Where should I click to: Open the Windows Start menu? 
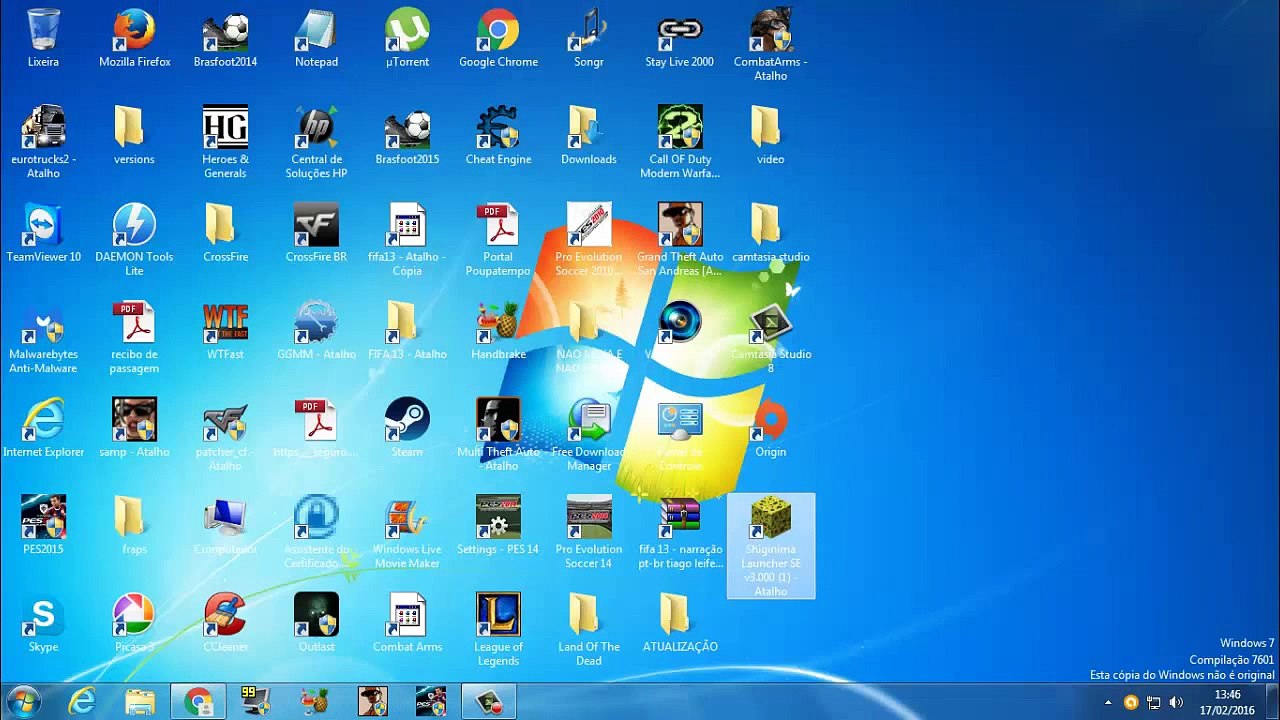(24, 701)
